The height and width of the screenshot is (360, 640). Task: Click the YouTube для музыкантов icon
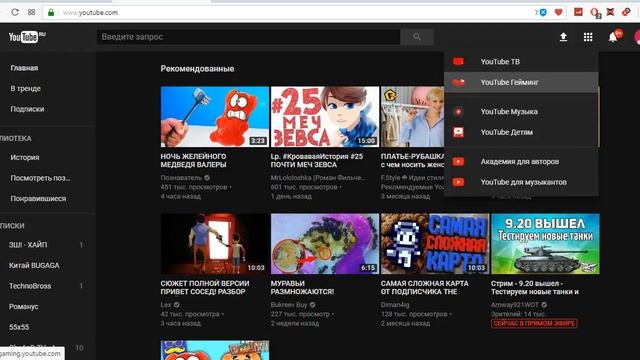[x=458, y=182]
